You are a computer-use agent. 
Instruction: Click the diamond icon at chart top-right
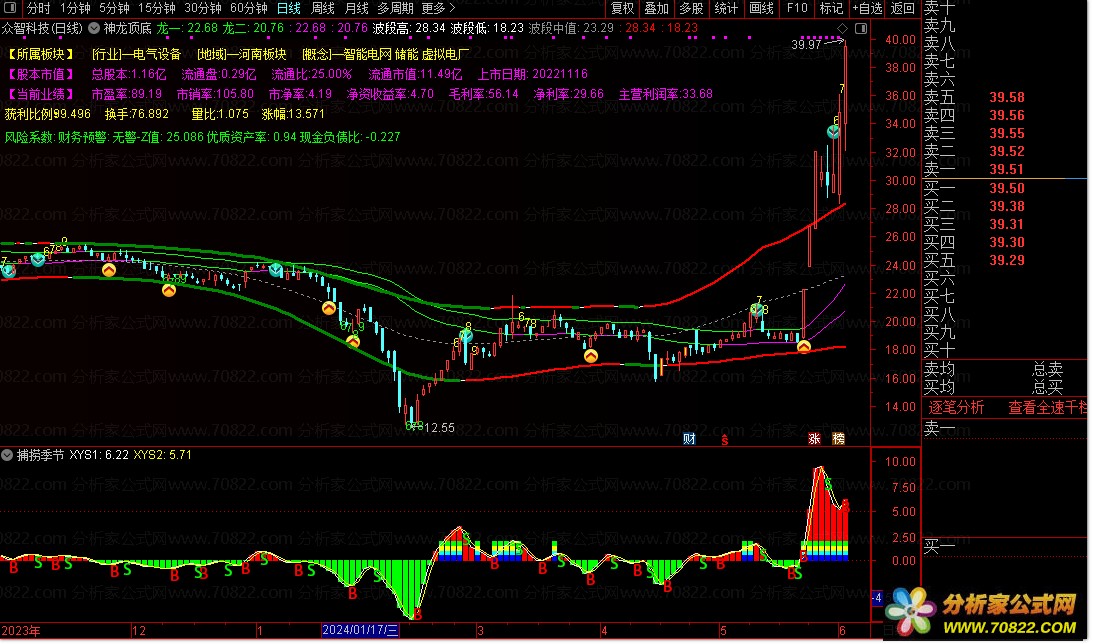click(843, 29)
